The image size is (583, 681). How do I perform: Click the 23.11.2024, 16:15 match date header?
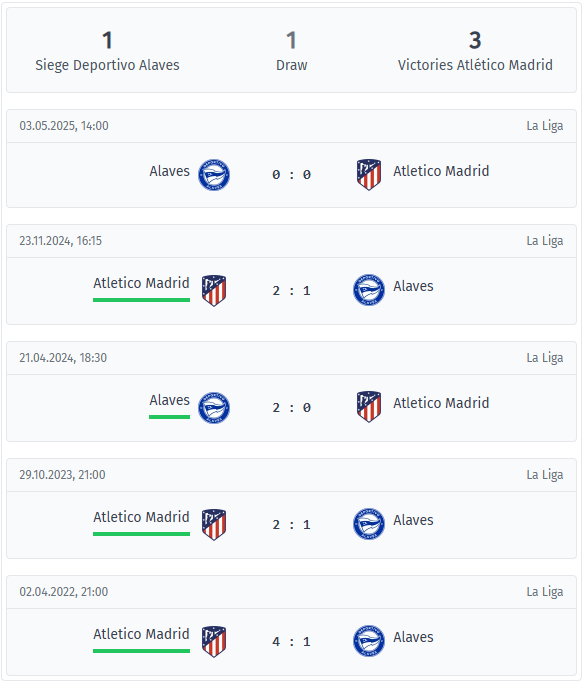tap(60, 241)
